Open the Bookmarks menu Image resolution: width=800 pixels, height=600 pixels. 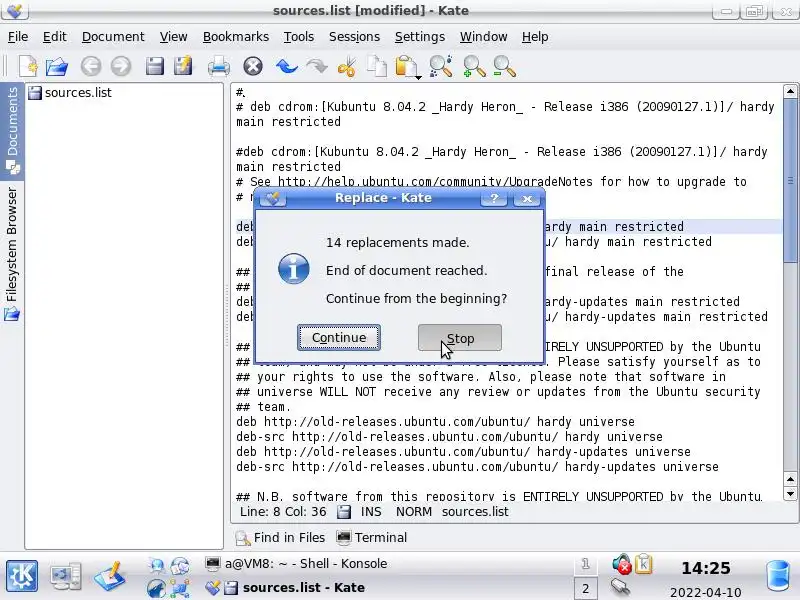pos(236,37)
